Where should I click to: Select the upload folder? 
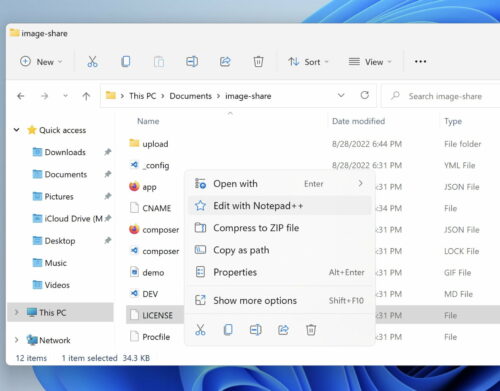pyautogui.click(x=155, y=144)
